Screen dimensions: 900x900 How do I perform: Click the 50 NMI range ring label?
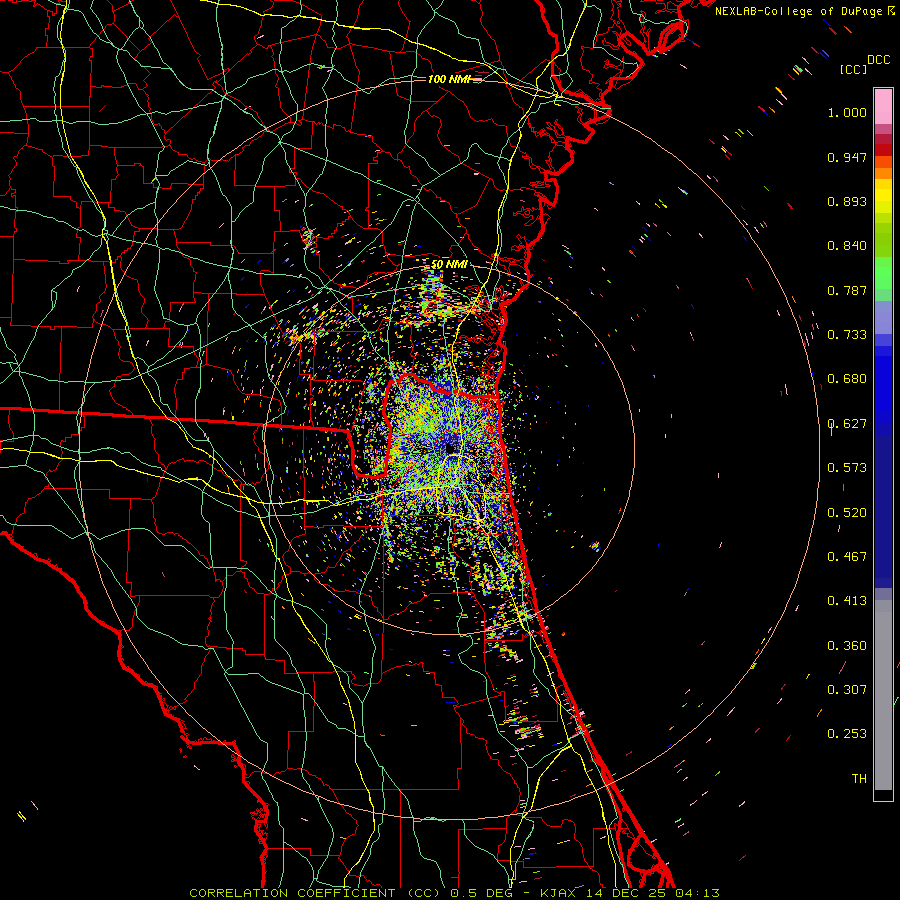449,265
